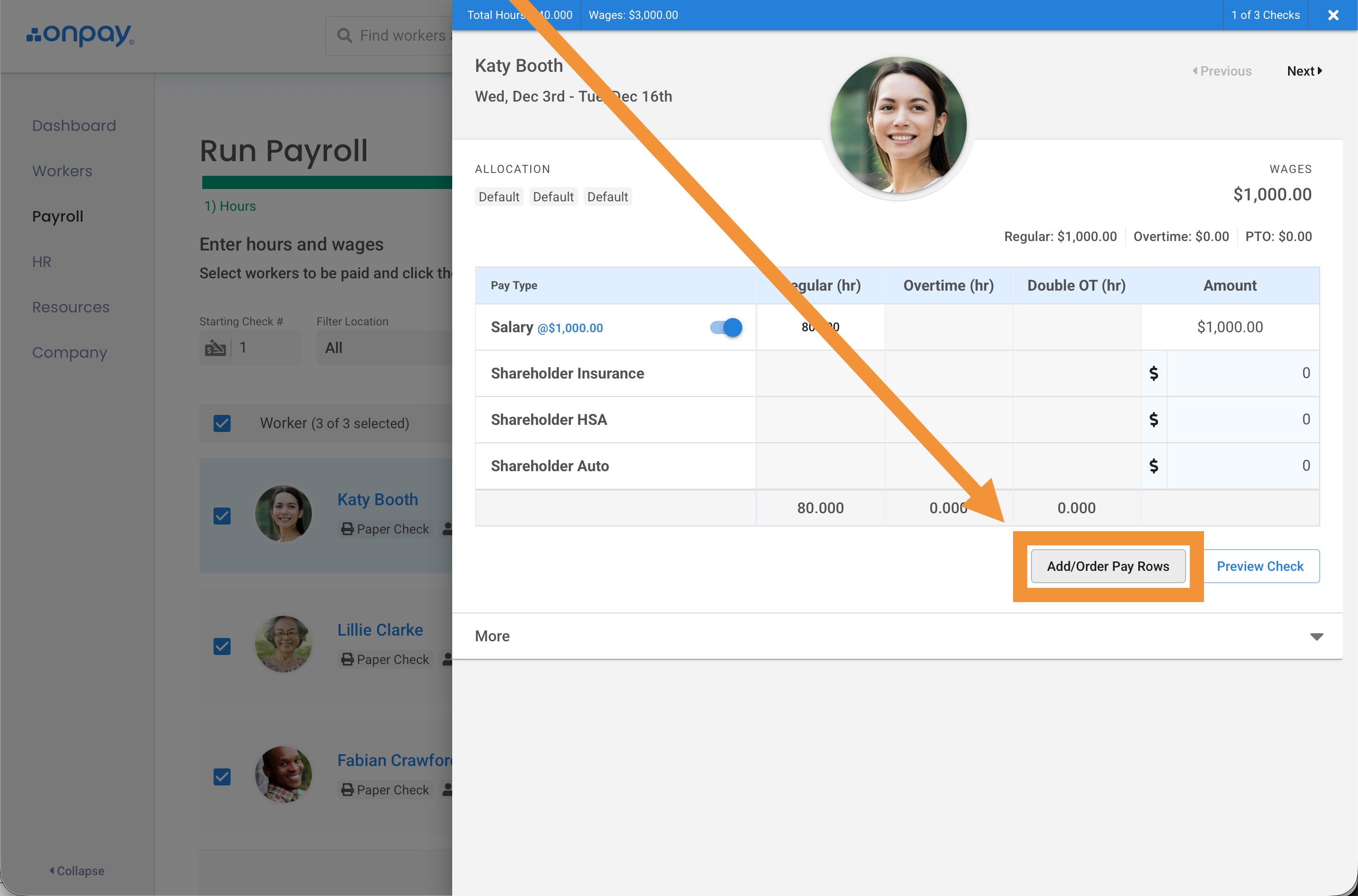
Task: Click the Add/Order Pay Rows button
Action: (1107, 566)
